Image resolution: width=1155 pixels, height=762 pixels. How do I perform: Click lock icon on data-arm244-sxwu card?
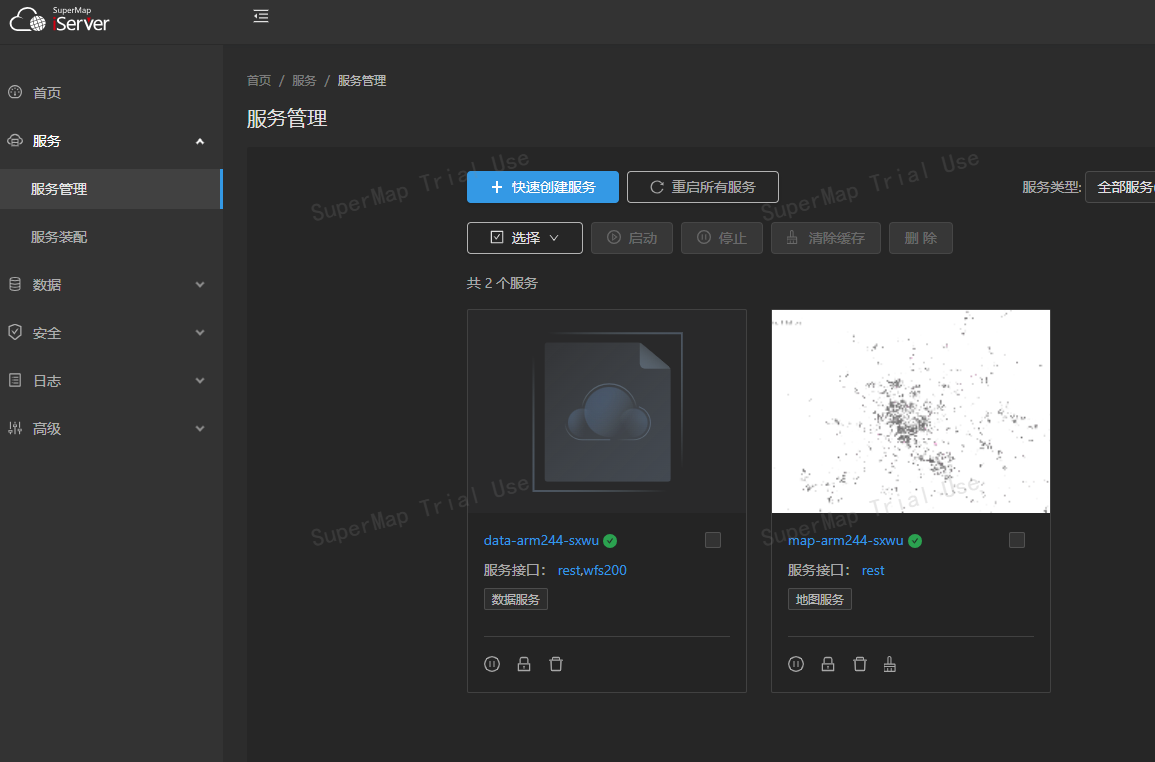[x=524, y=664]
